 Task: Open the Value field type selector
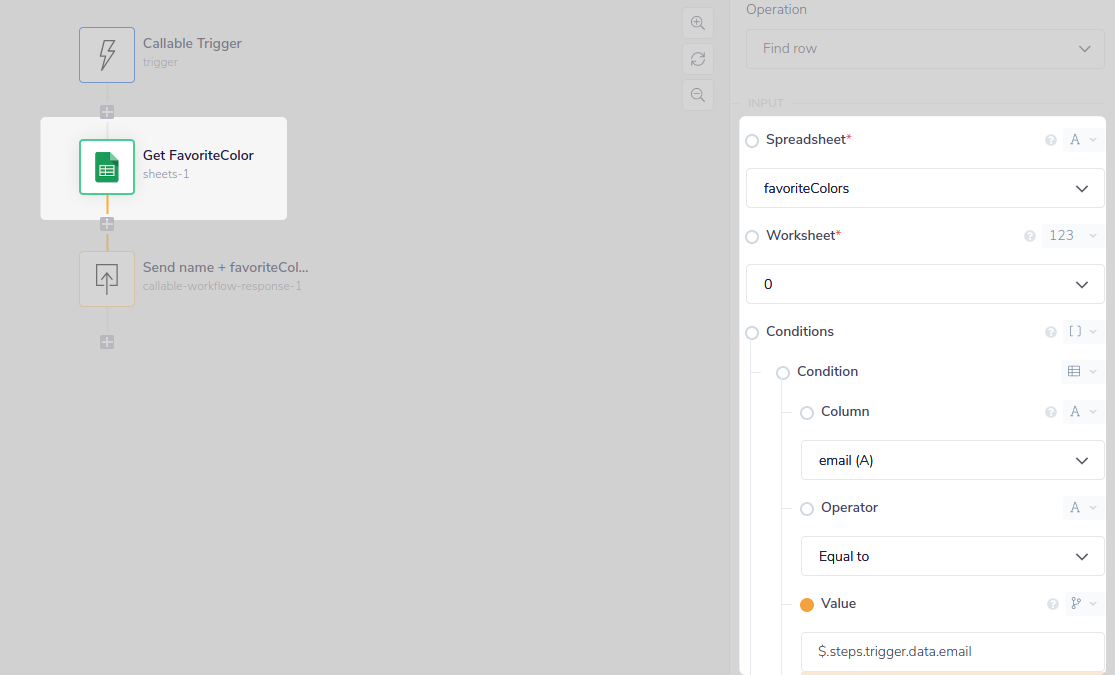tap(1082, 604)
